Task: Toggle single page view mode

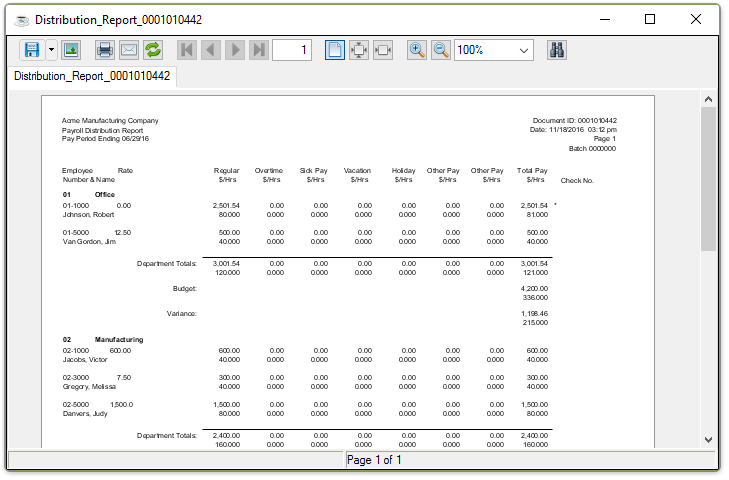Action: tap(335, 50)
